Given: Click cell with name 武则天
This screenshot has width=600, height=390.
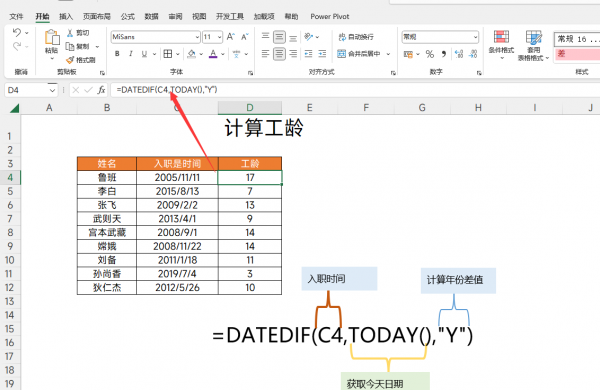Looking at the screenshot, I should pos(107,219).
